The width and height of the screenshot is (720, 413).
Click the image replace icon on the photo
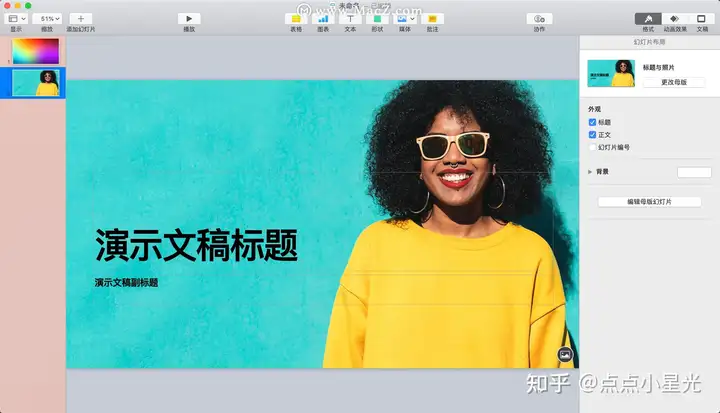point(565,355)
